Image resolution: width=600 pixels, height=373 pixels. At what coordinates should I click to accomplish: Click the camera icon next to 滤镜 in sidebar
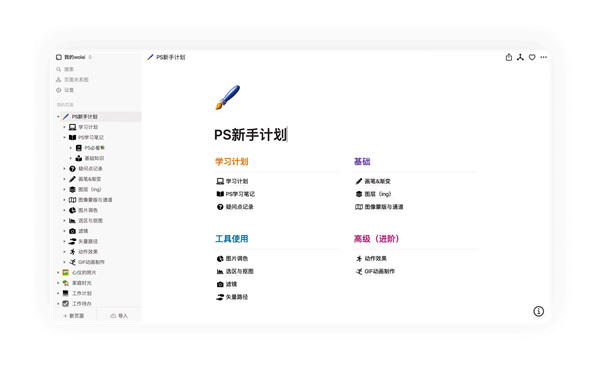click(x=72, y=231)
